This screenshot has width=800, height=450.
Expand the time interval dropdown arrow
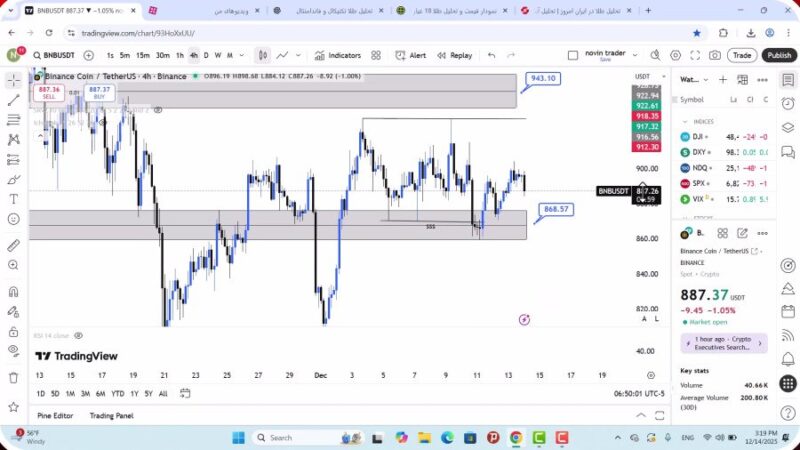pyautogui.click(x=243, y=55)
